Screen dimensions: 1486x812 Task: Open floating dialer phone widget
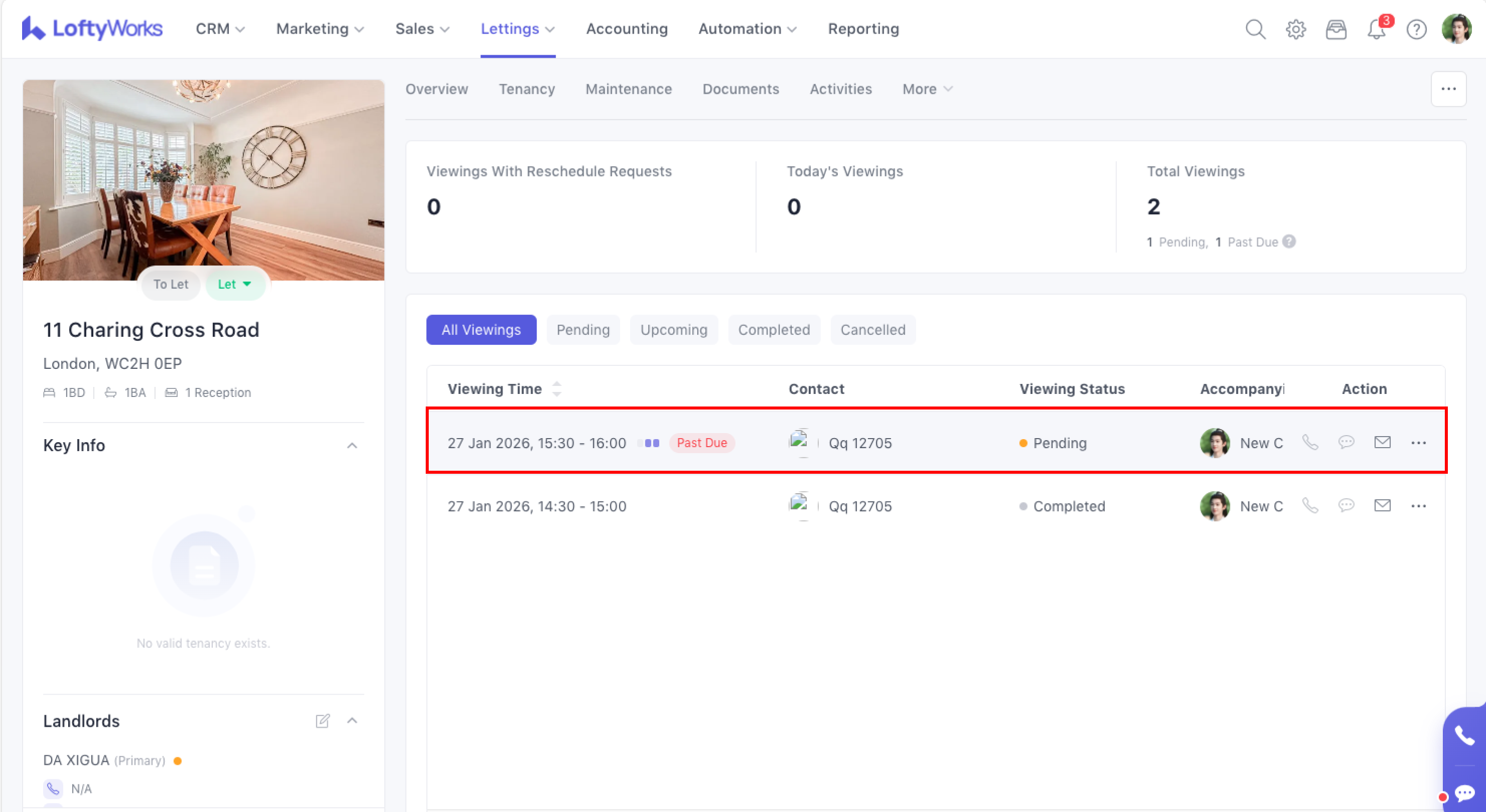(x=1464, y=735)
